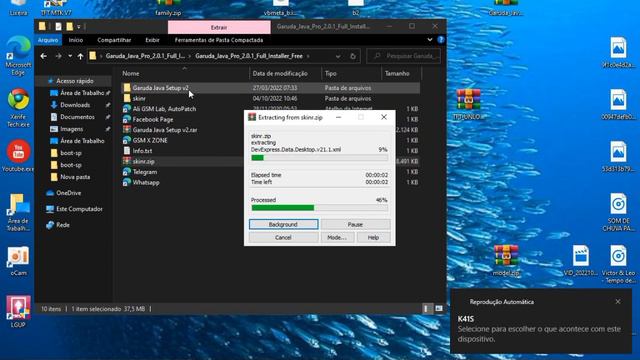Open OneDrive in navigation pane

click(69, 193)
